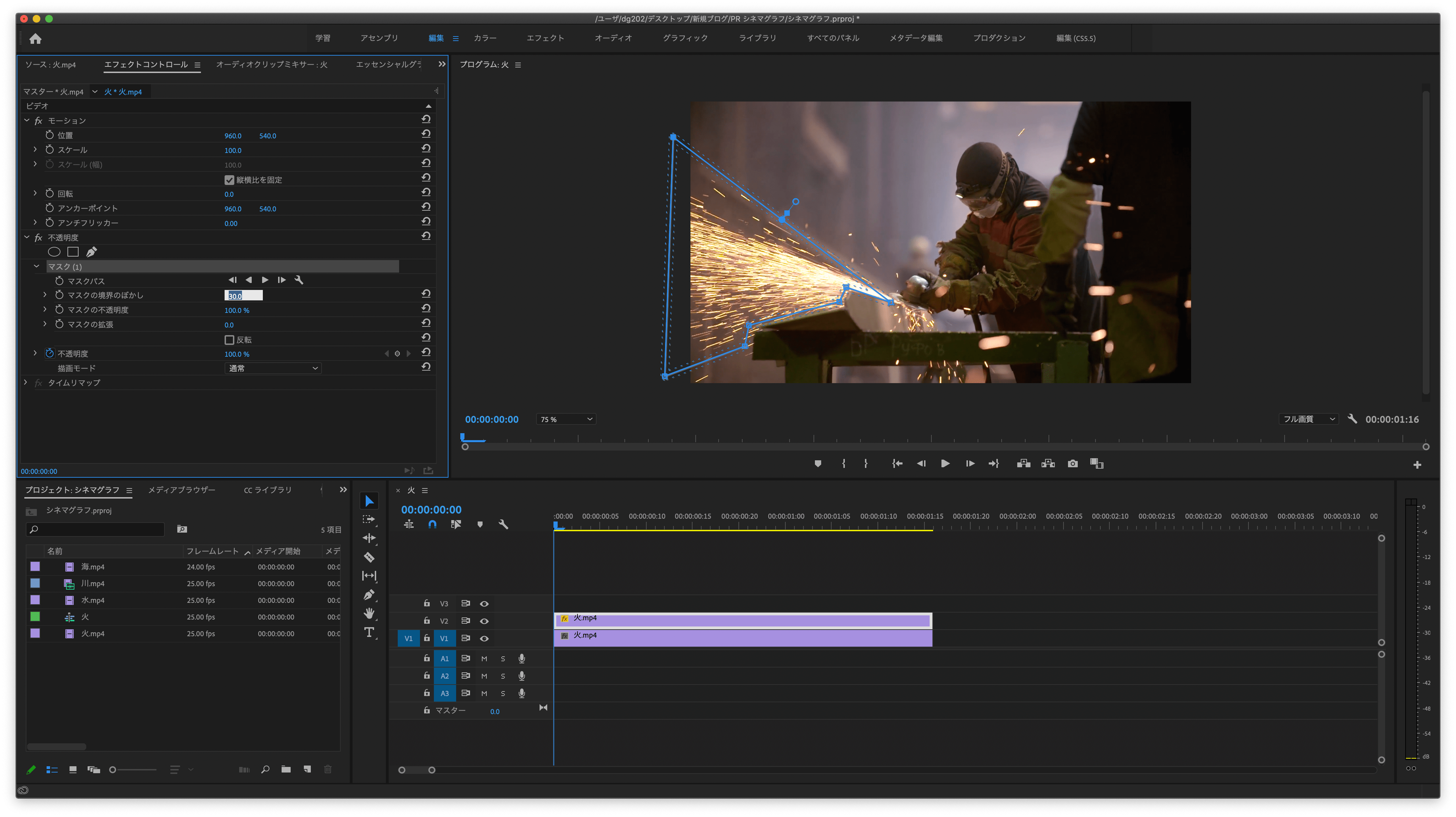Screen dimensions: 1456x817
Task: Open the メディアブラウザー panel tab
Action: [x=181, y=490]
